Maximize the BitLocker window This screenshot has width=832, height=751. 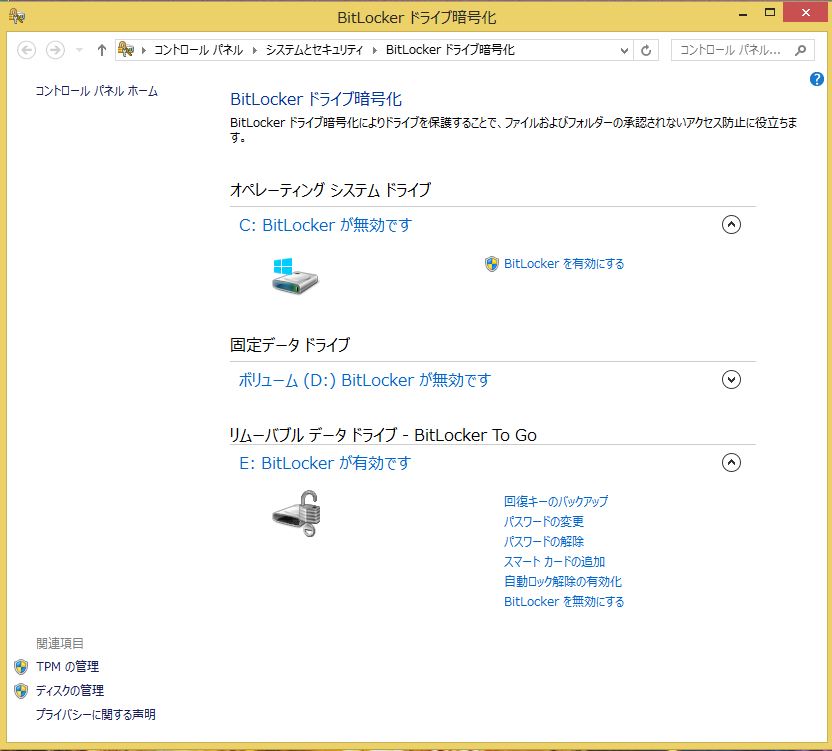[770, 13]
